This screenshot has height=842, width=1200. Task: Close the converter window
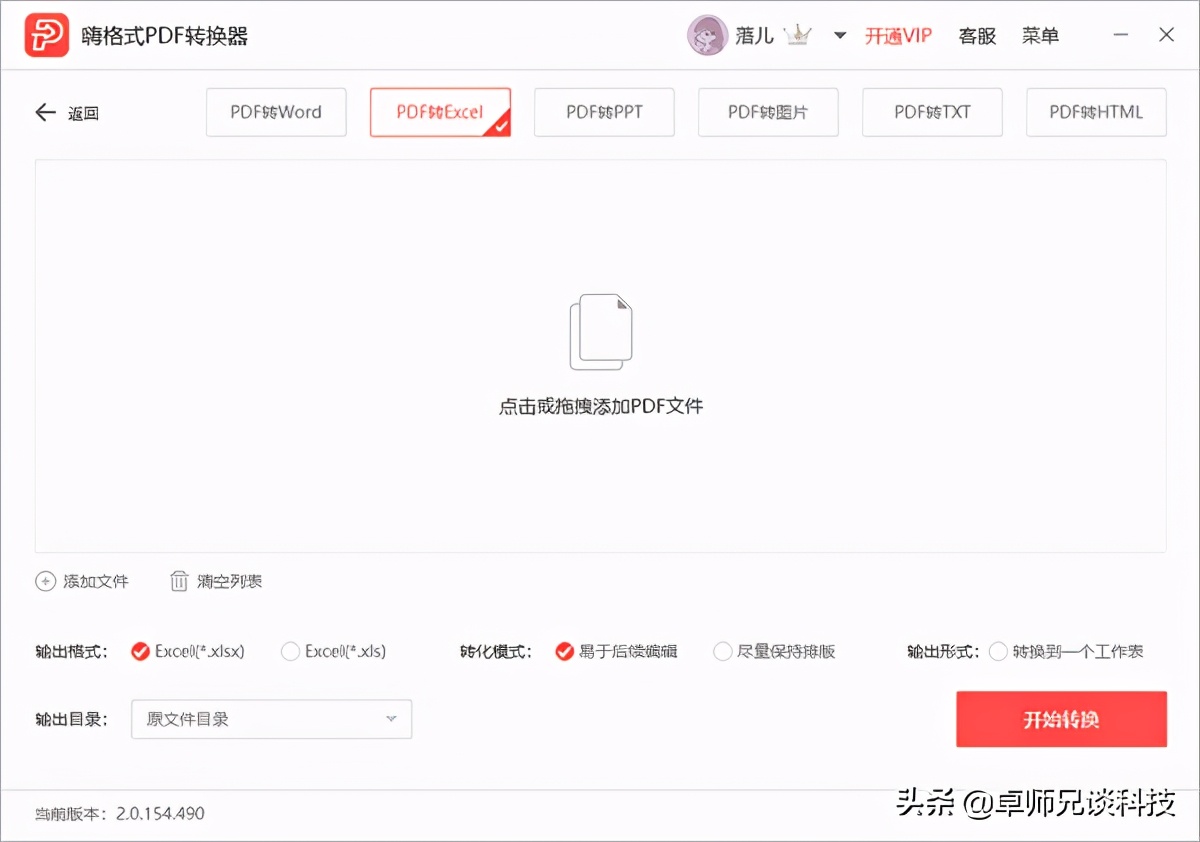pyautogui.click(x=1166, y=35)
